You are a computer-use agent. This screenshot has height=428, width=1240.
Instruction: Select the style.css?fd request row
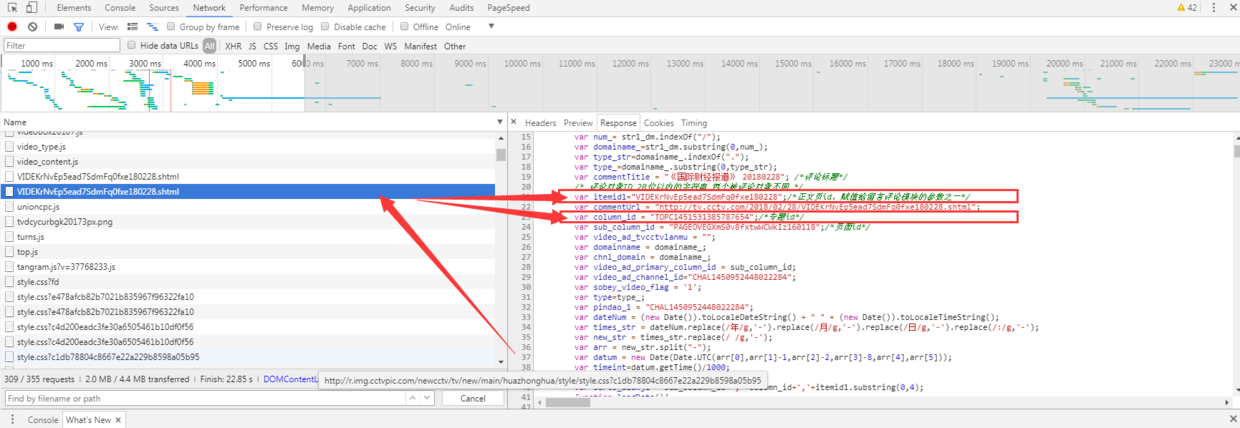[x=250, y=282]
